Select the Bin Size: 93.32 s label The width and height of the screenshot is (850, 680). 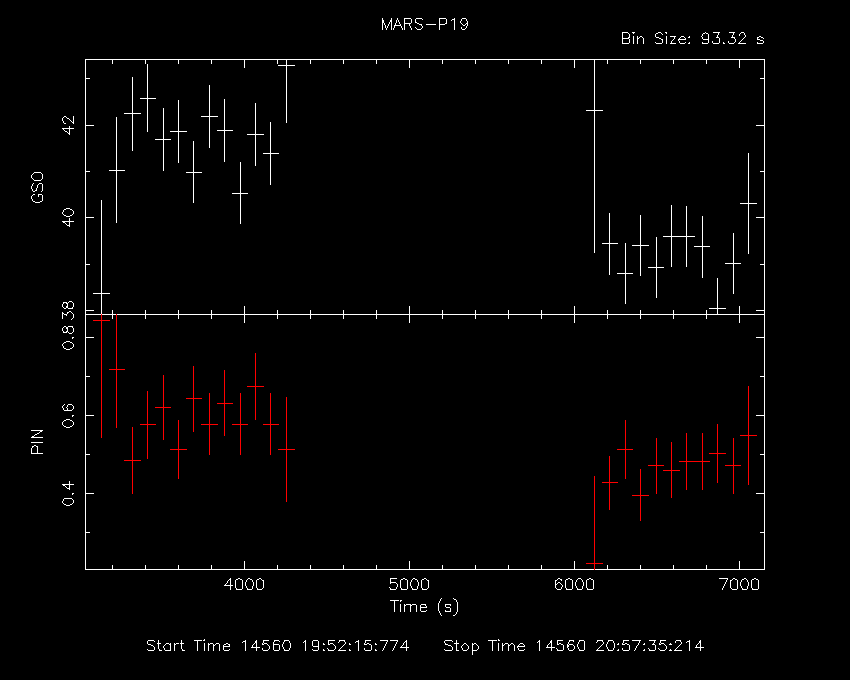click(692, 39)
